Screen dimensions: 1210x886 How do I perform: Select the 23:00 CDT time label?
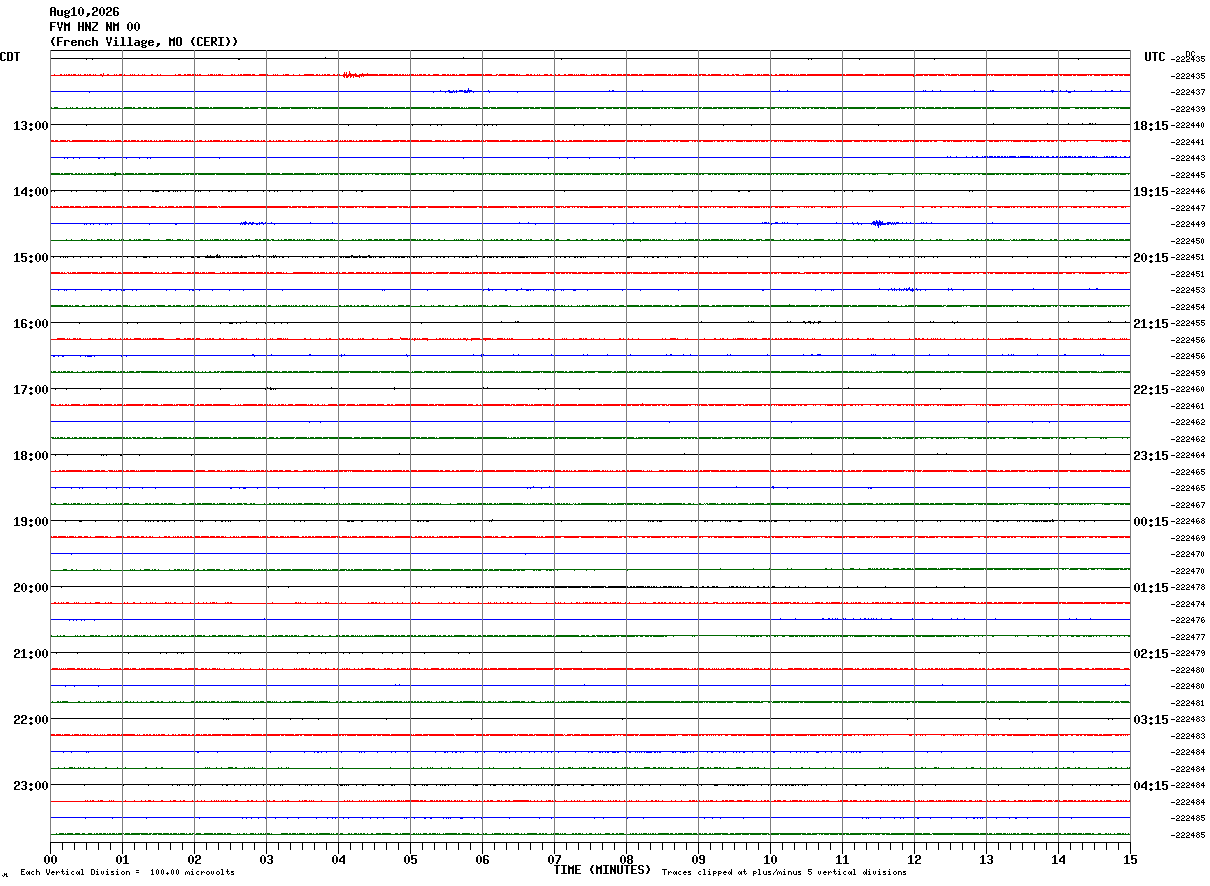click(x=31, y=785)
